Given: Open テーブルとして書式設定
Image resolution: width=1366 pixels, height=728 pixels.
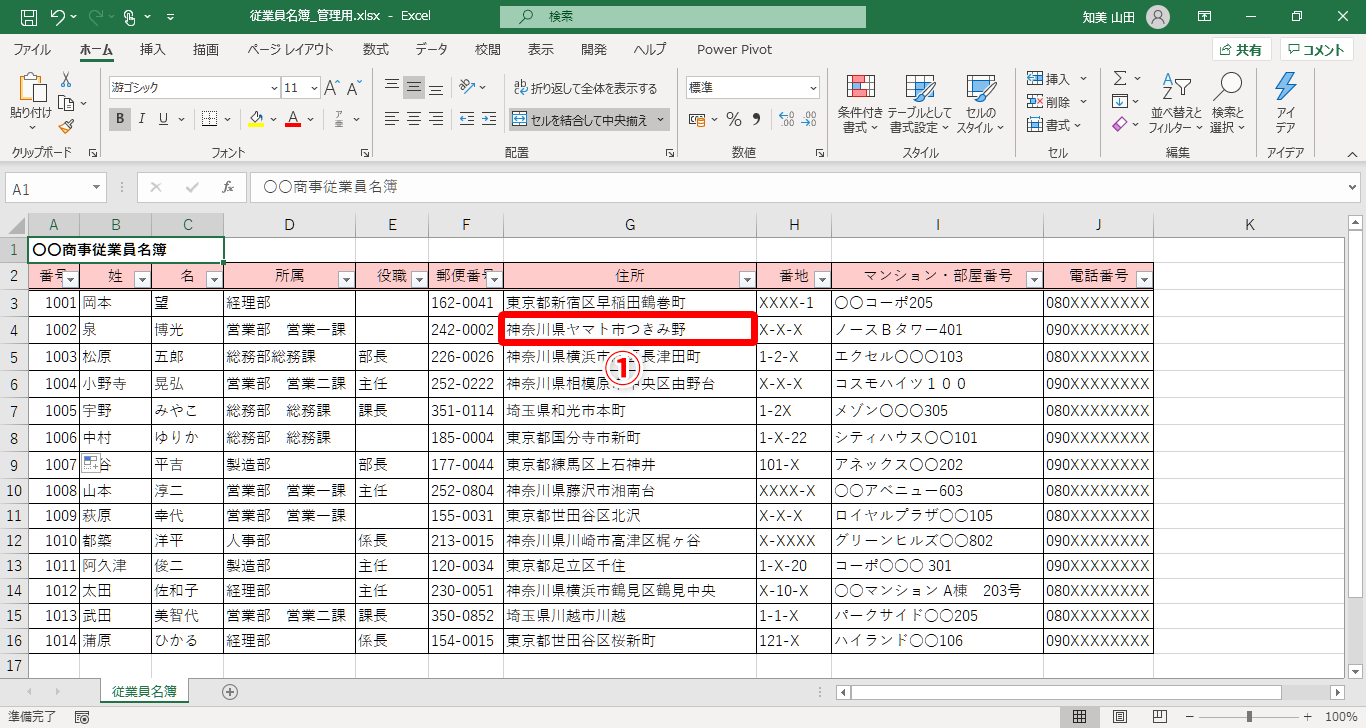Looking at the screenshot, I should click(920, 103).
